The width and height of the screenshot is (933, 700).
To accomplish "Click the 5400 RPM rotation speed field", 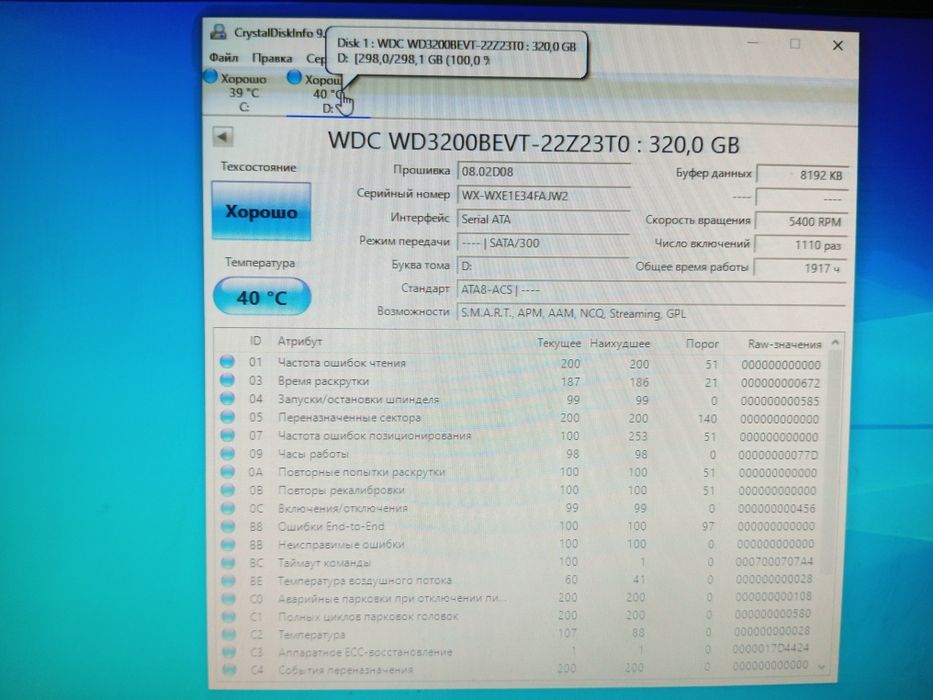I will (801, 221).
